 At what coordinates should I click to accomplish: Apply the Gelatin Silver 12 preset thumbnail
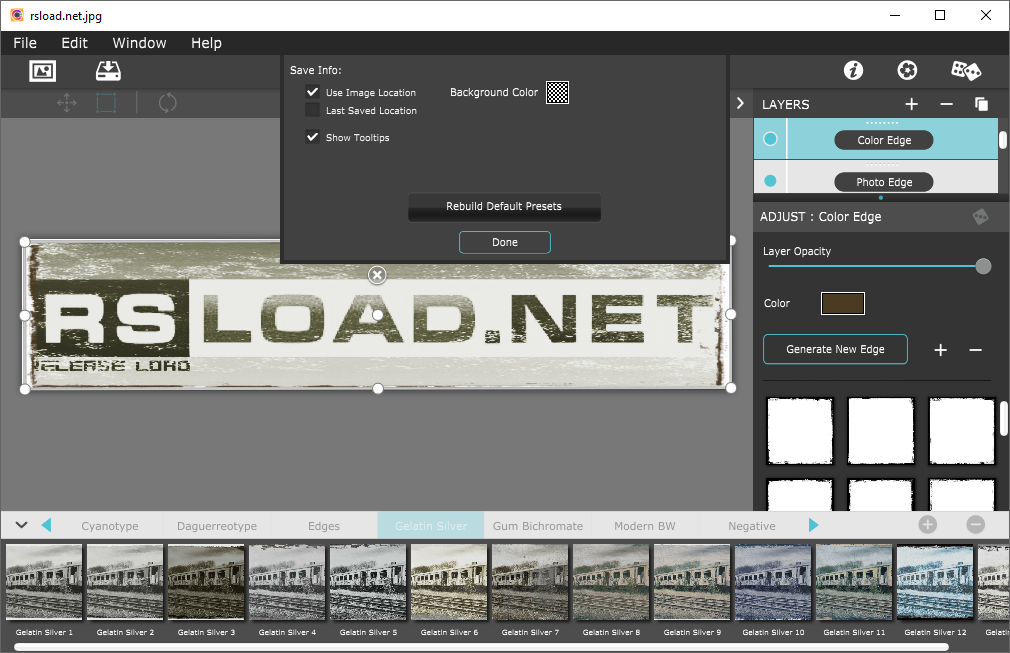[x=935, y=582]
